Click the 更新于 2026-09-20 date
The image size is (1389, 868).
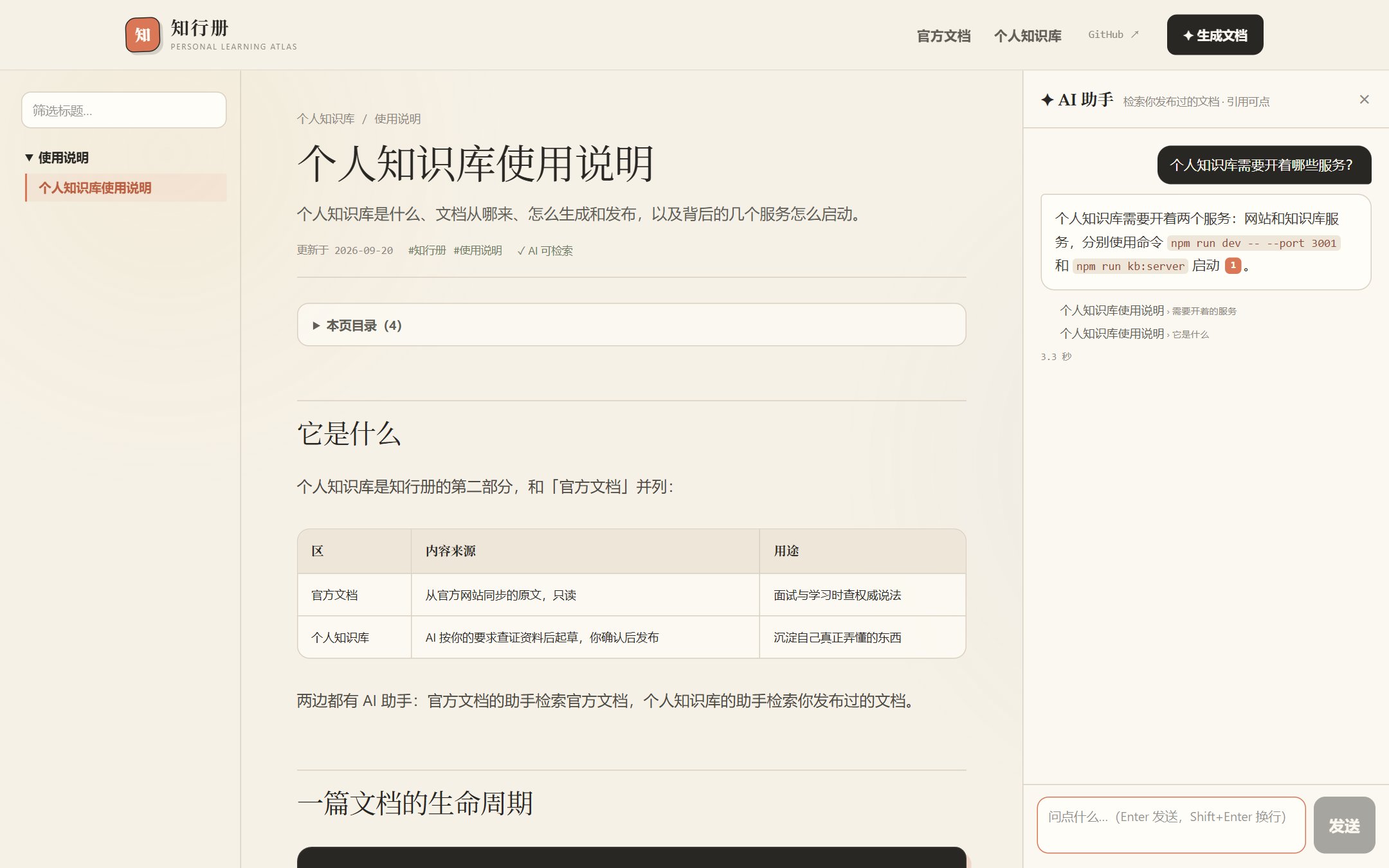click(x=345, y=251)
